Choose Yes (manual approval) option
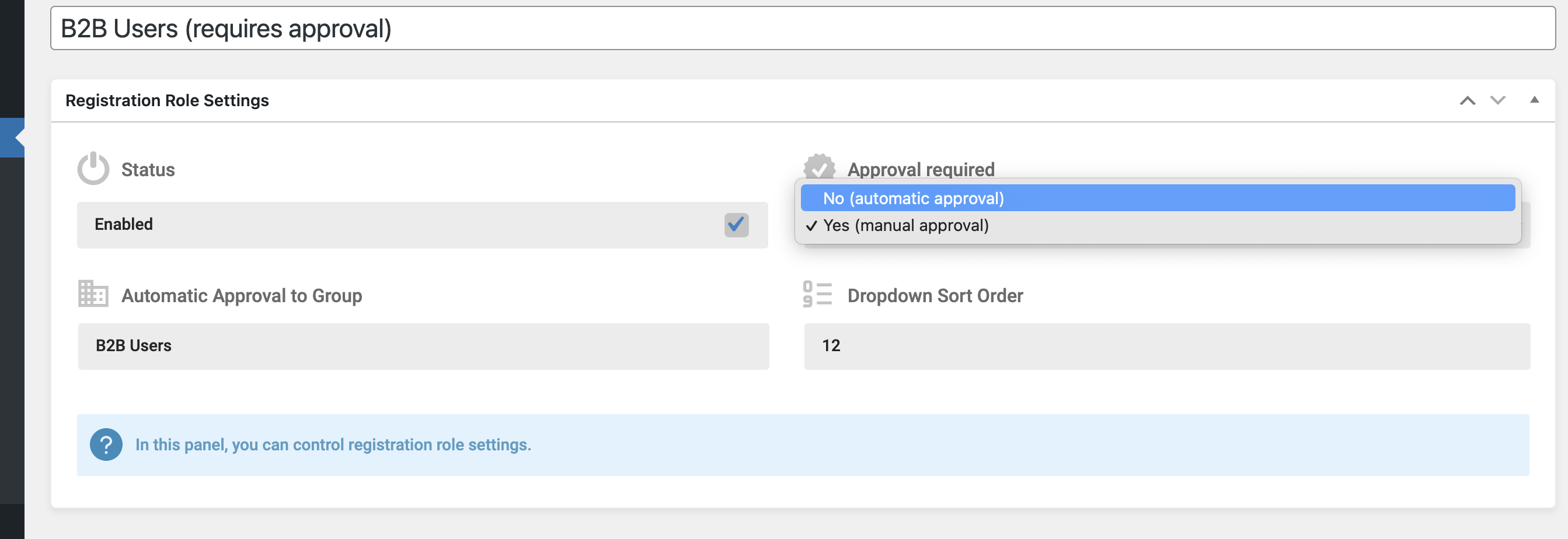Screen dimensions: 1568x539 [1157, 225]
